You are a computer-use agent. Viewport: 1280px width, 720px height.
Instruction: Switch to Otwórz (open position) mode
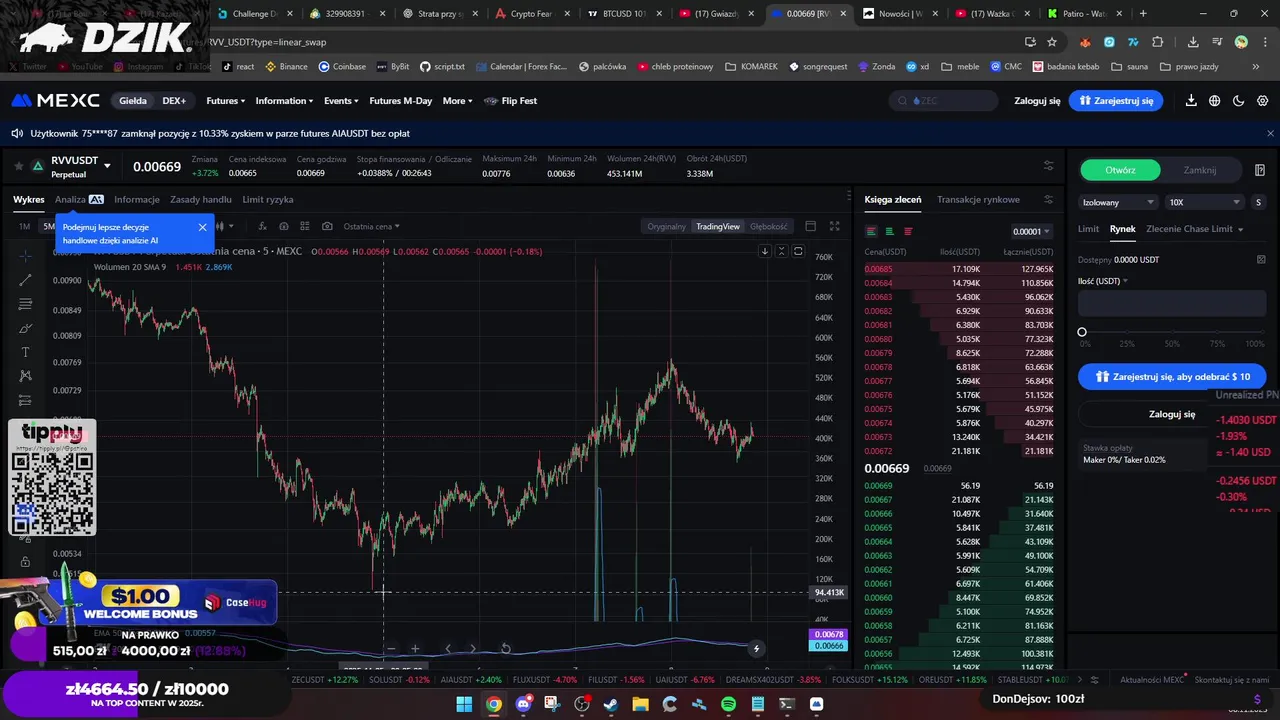click(1120, 170)
